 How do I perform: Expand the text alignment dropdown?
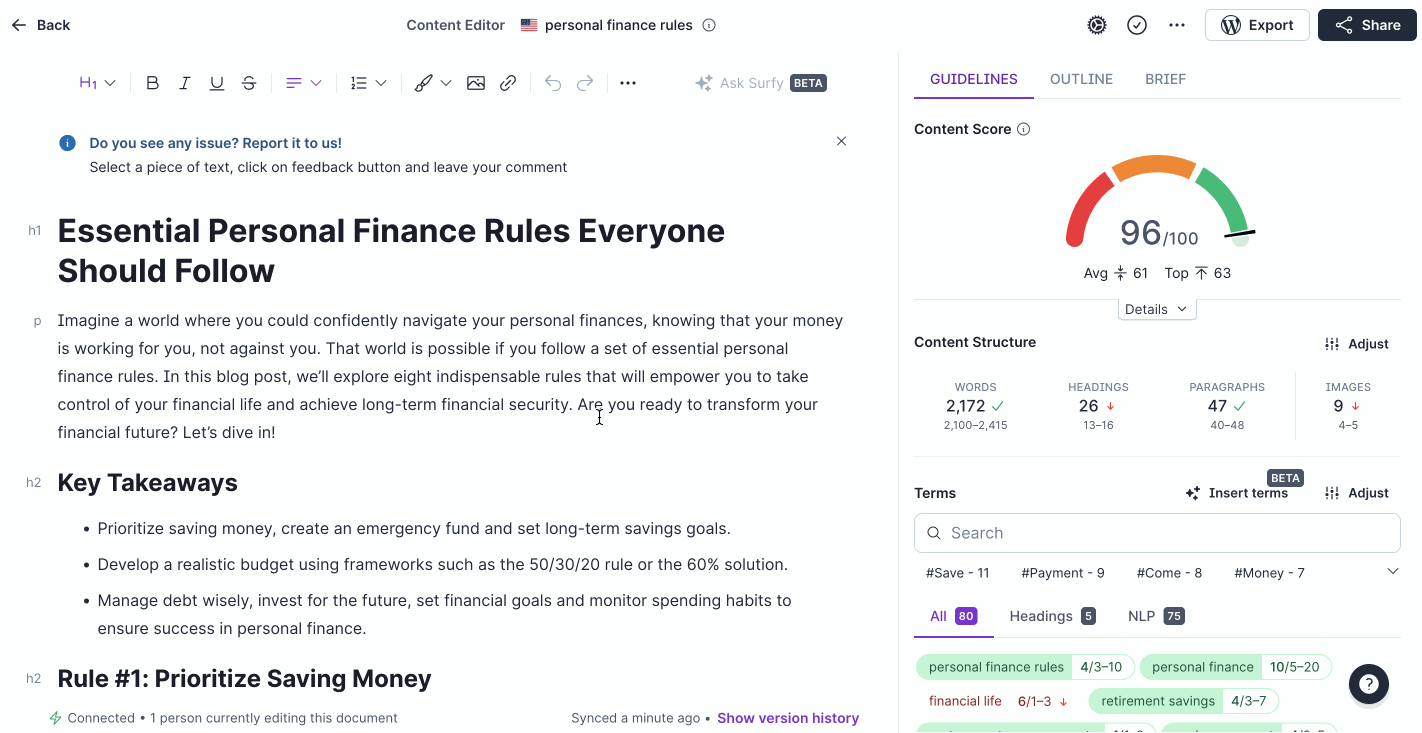303,83
